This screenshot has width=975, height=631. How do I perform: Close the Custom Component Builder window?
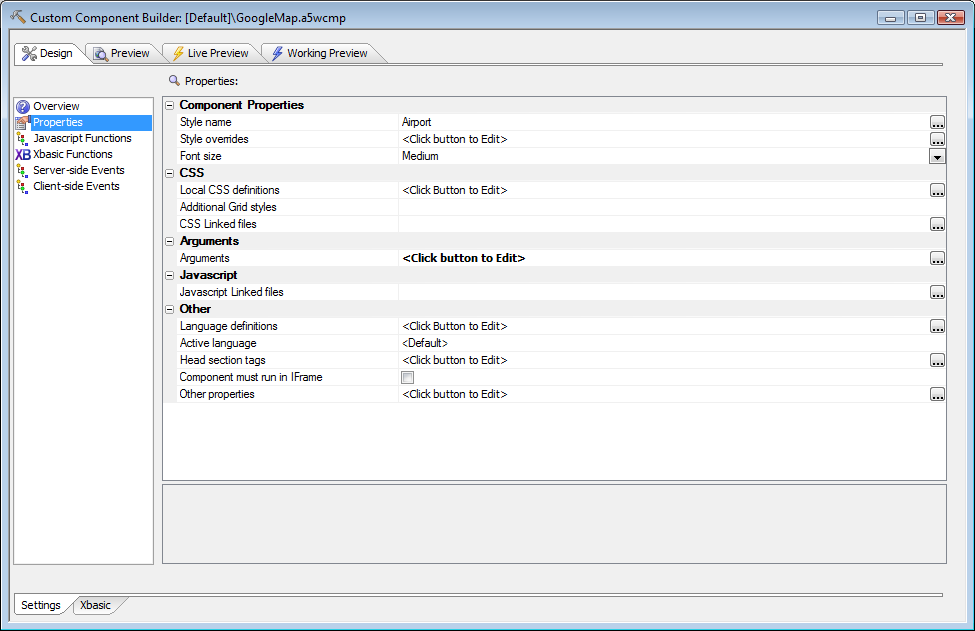click(951, 17)
